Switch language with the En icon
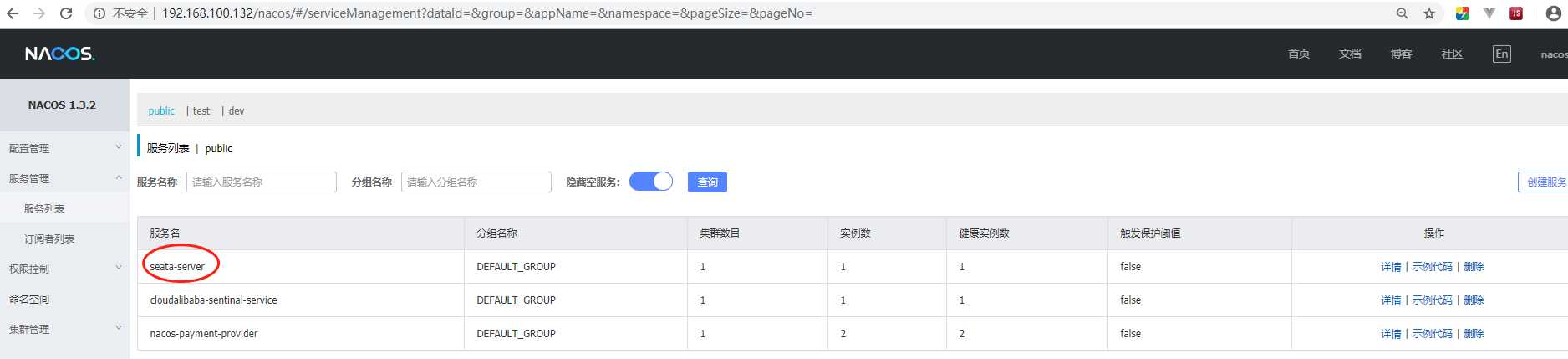 [x=1502, y=54]
